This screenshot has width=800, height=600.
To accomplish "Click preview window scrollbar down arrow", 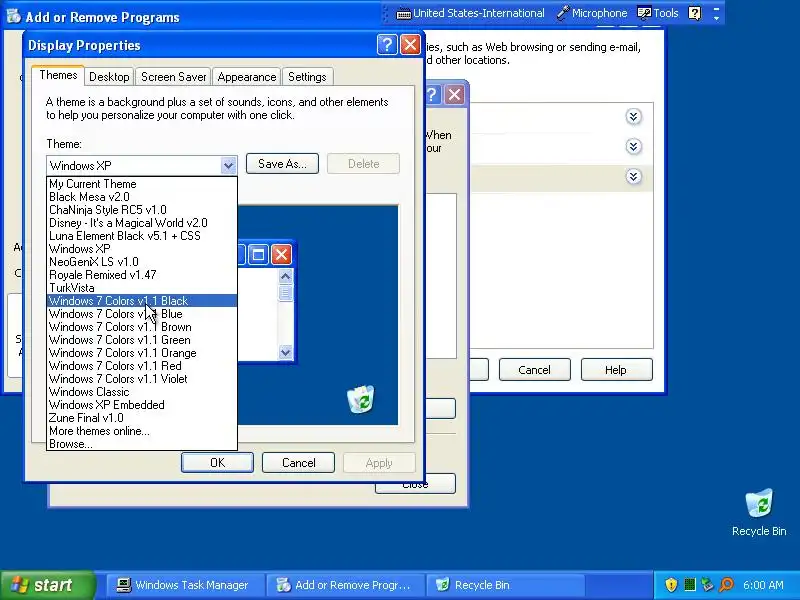I will point(286,352).
